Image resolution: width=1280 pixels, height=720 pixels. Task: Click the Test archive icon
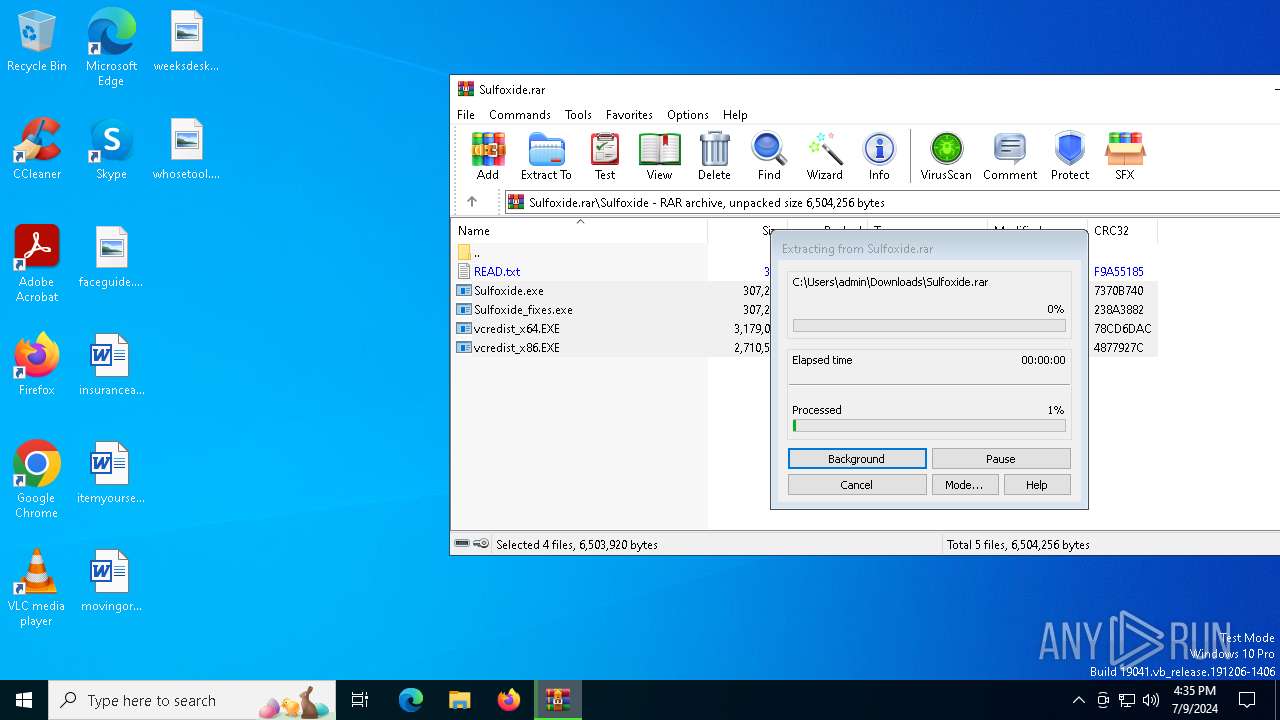(605, 156)
